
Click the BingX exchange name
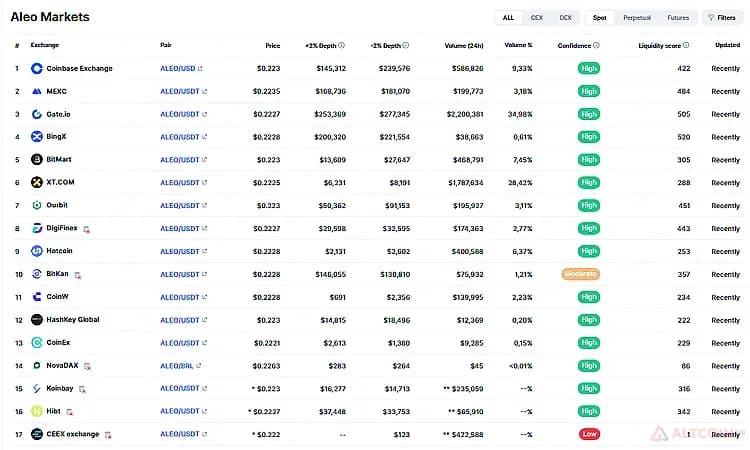(x=56, y=137)
